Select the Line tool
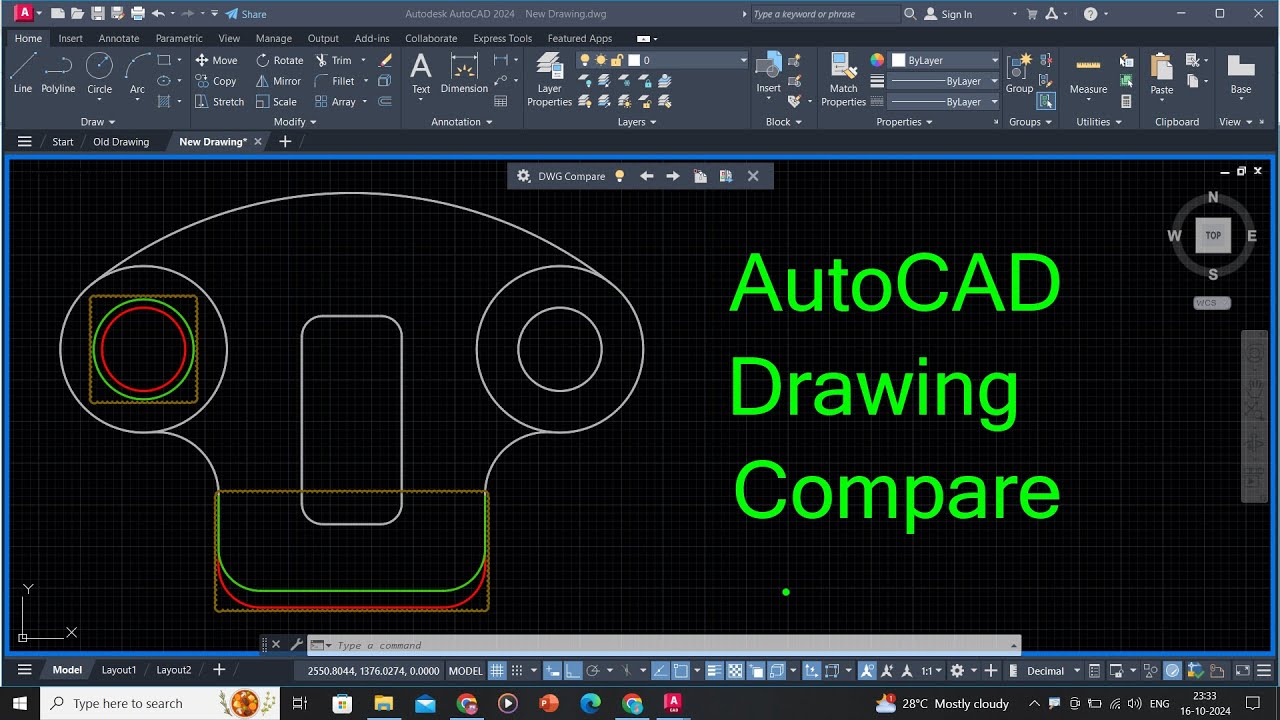This screenshot has width=1280, height=720. click(x=22, y=73)
